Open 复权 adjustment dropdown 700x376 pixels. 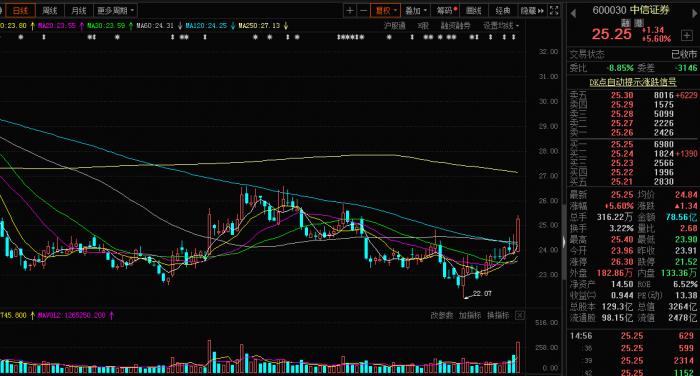point(385,11)
